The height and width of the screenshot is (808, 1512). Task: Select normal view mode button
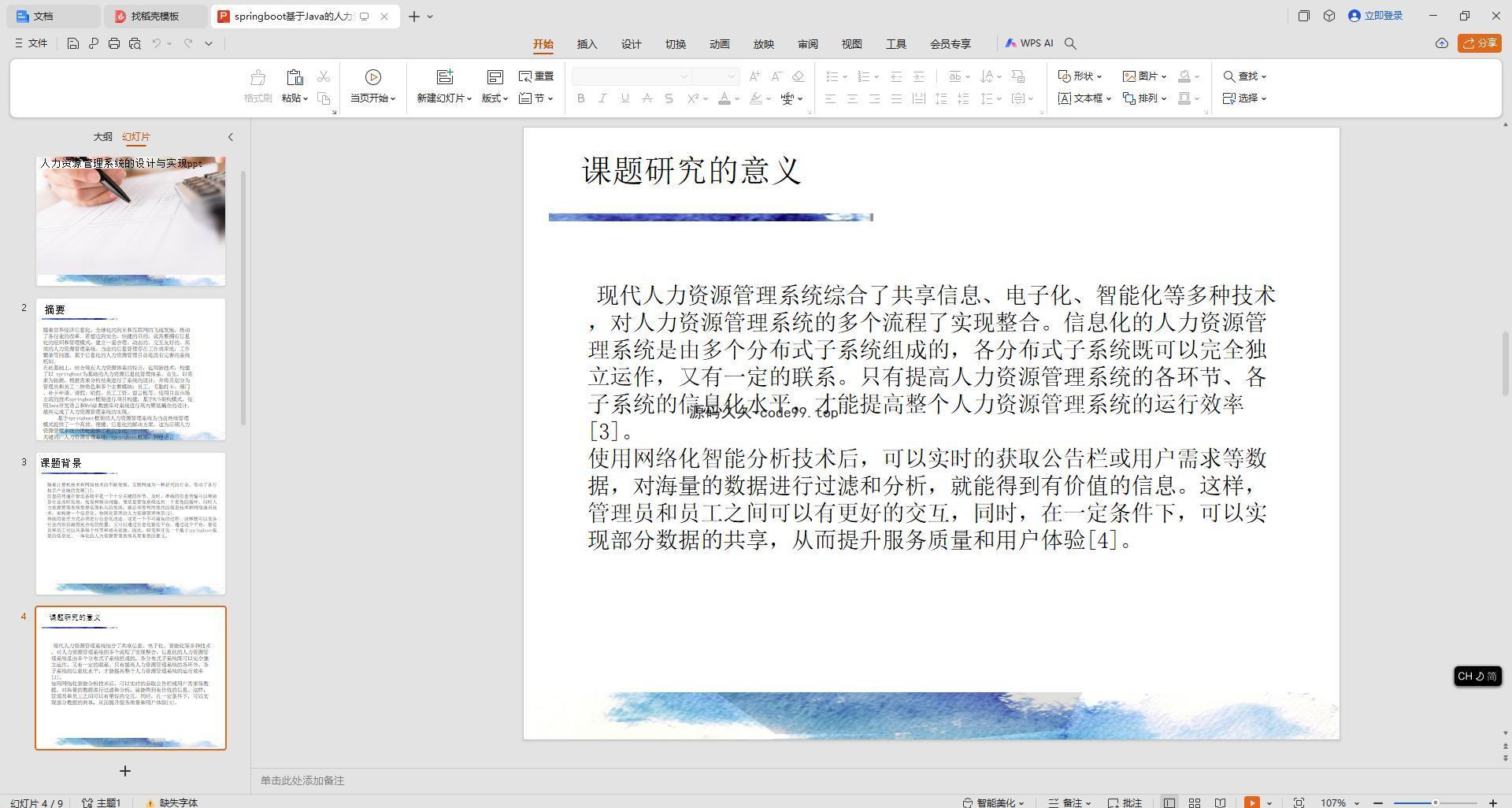(1169, 802)
